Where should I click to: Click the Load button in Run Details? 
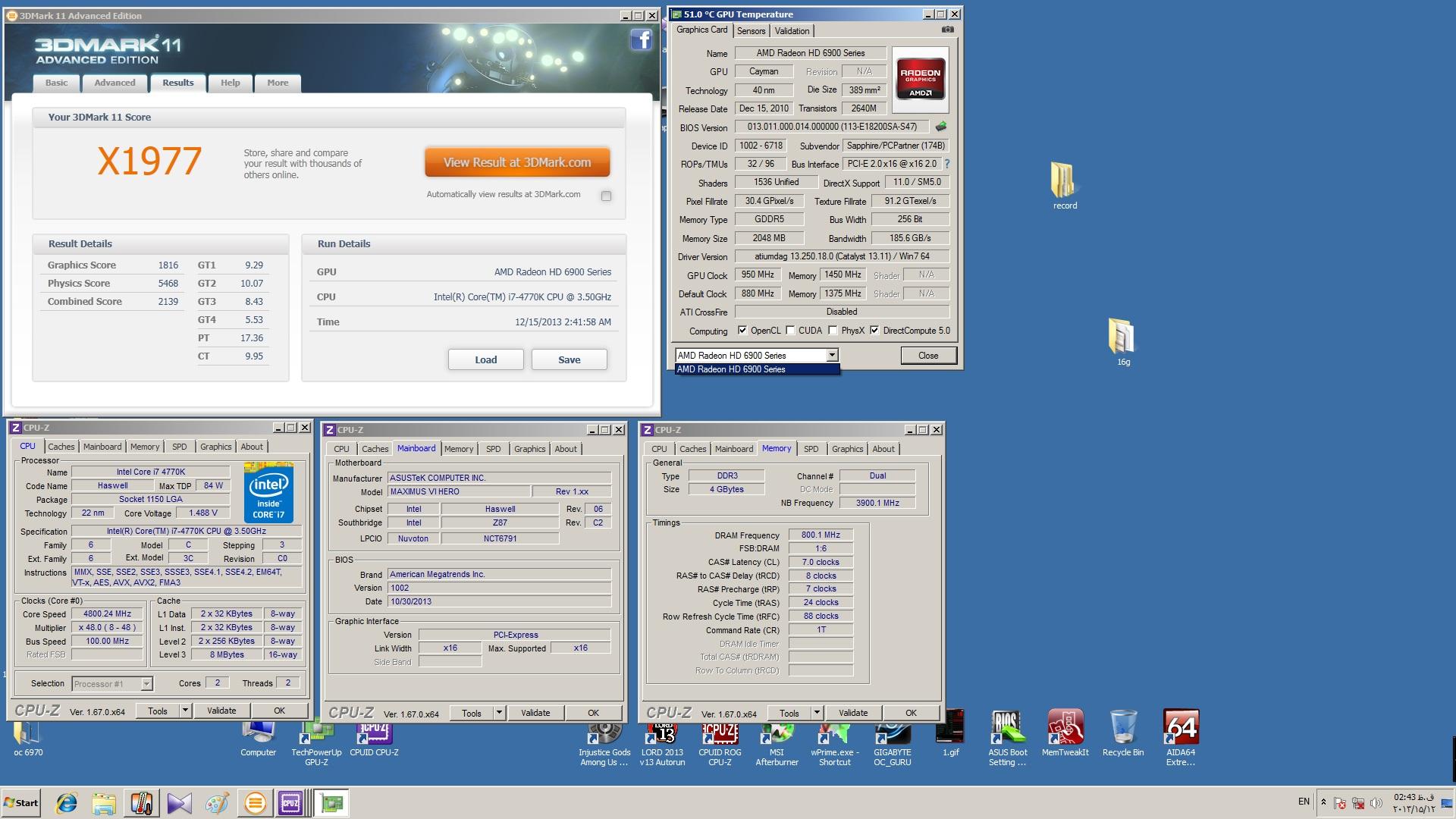pyautogui.click(x=485, y=359)
